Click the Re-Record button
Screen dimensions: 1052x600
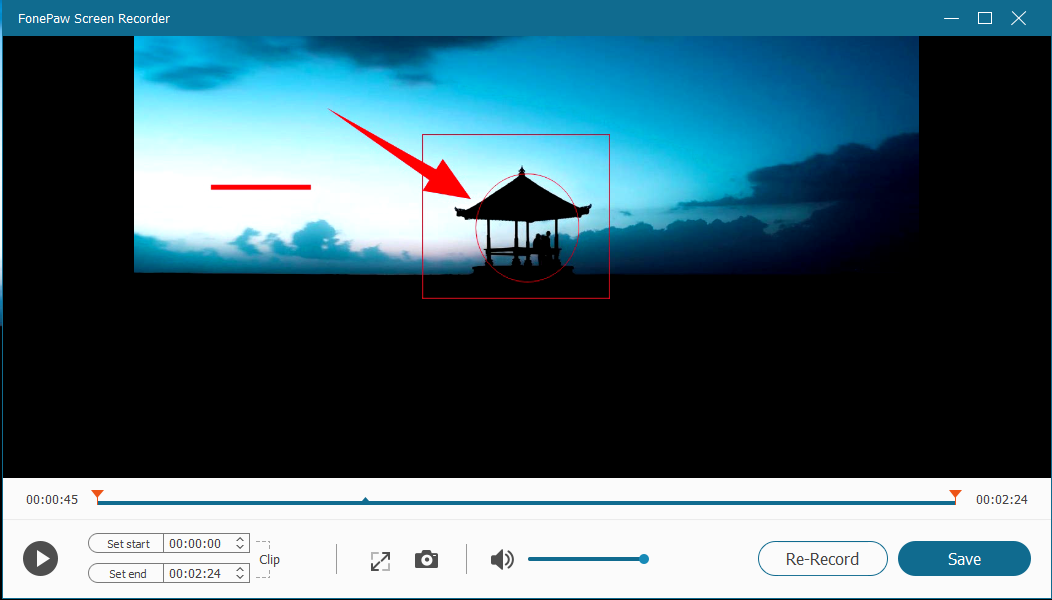click(x=822, y=559)
